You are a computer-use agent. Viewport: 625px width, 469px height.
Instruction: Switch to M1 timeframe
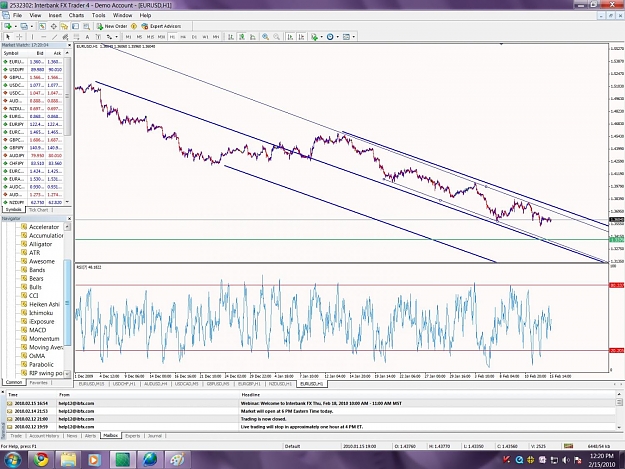(x=128, y=37)
